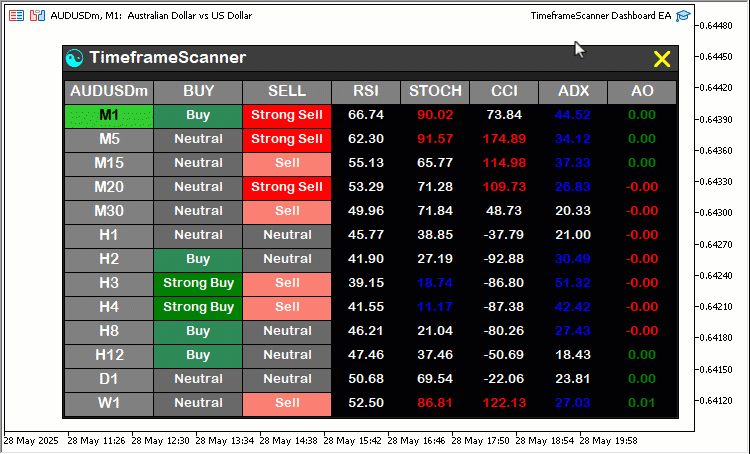This screenshot has height=454, width=750.
Task: Click RSI value 49.96
Action: 366,211
